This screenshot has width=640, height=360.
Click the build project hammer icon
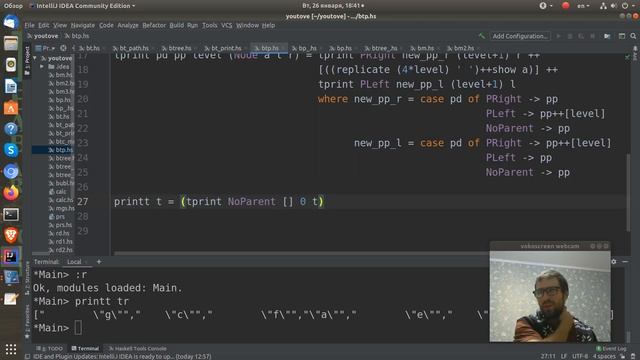(x=482, y=36)
